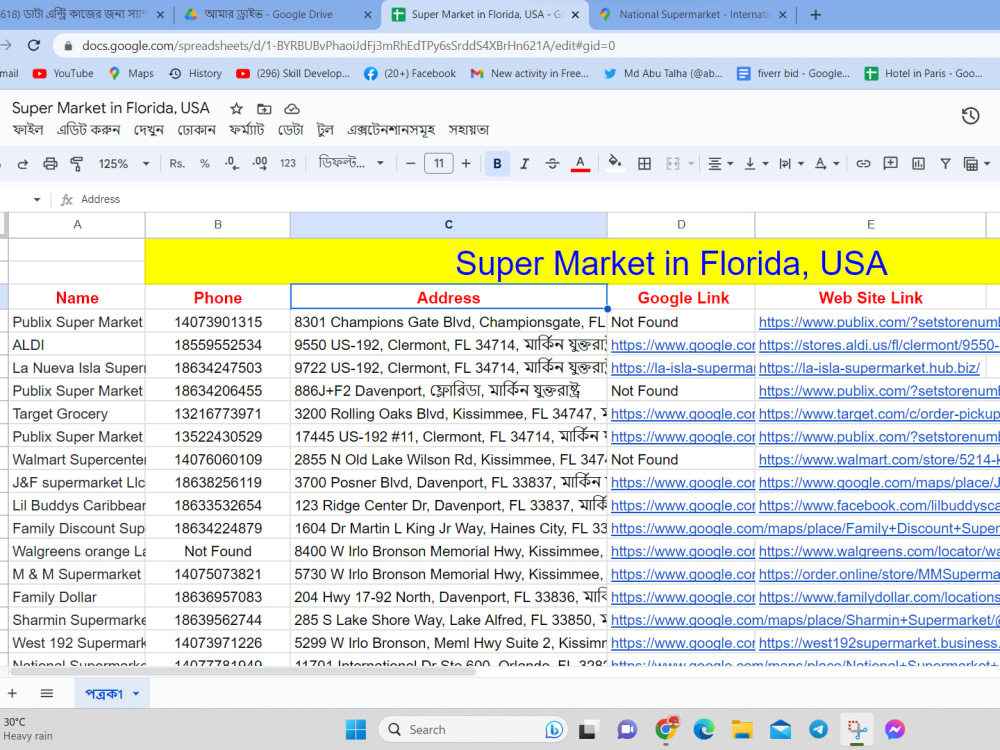This screenshot has height=750, width=1000.
Task: Star the Super Market in Florida document
Action: coord(236,109)
